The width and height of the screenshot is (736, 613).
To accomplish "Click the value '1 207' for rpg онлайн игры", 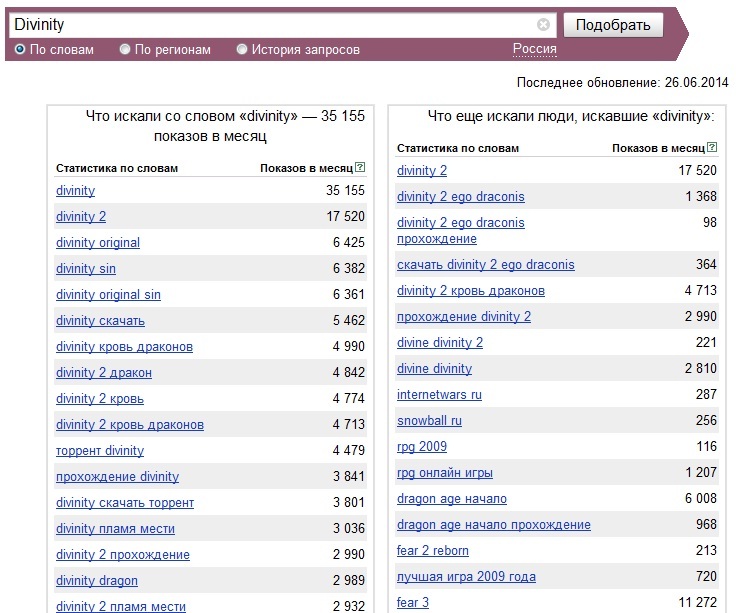I will coord(700,473).
